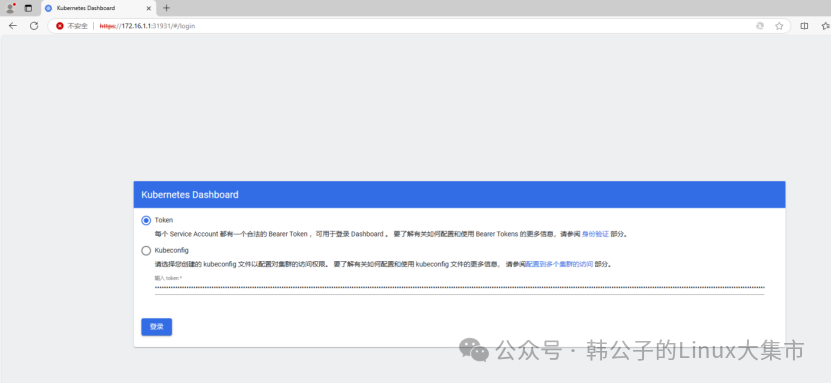Click the Kubeconfig description text
This screenshot has width=831, height=383.
384,264
